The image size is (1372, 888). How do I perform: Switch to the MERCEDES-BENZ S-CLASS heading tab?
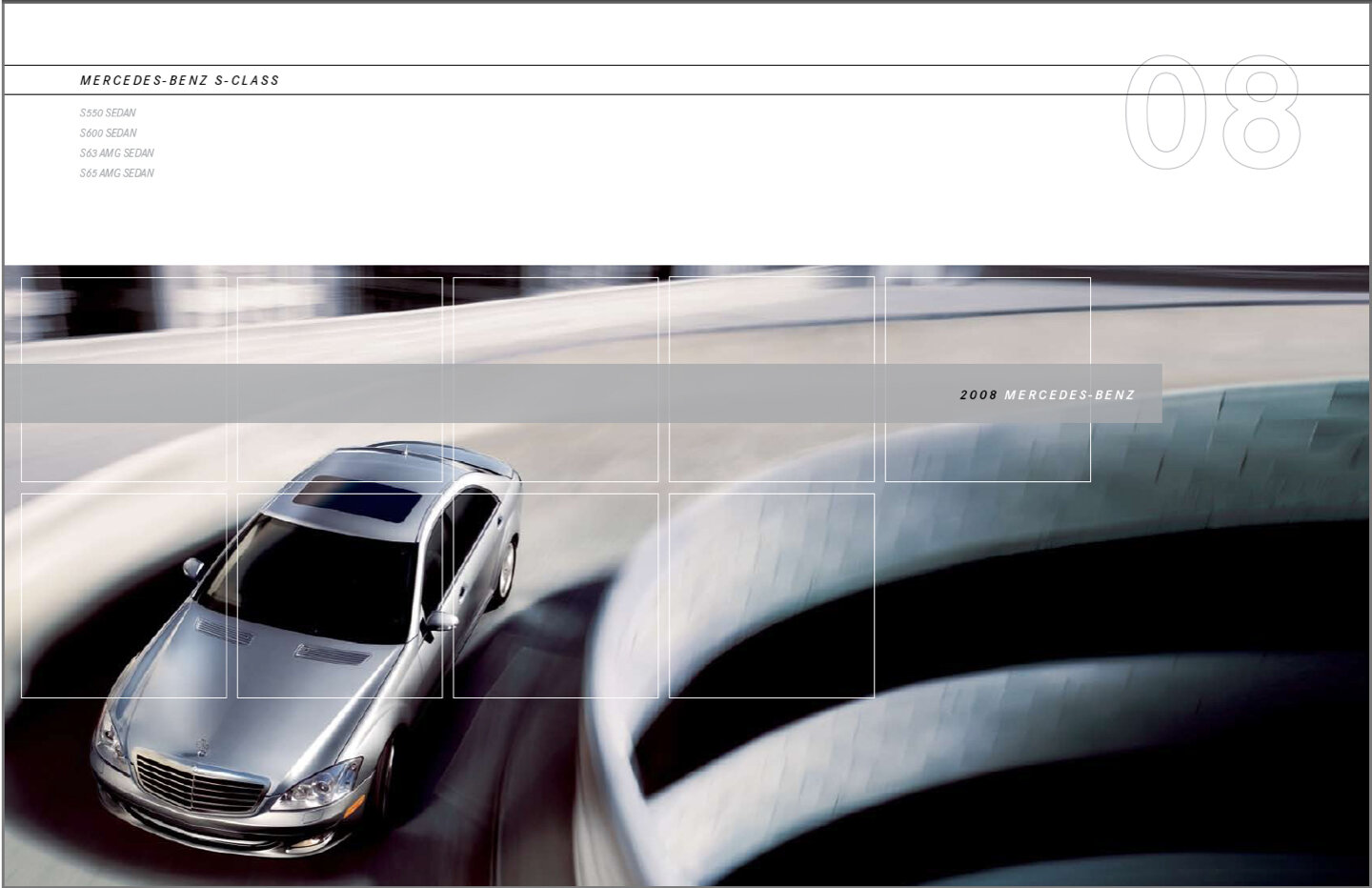[x=180, y=80]
